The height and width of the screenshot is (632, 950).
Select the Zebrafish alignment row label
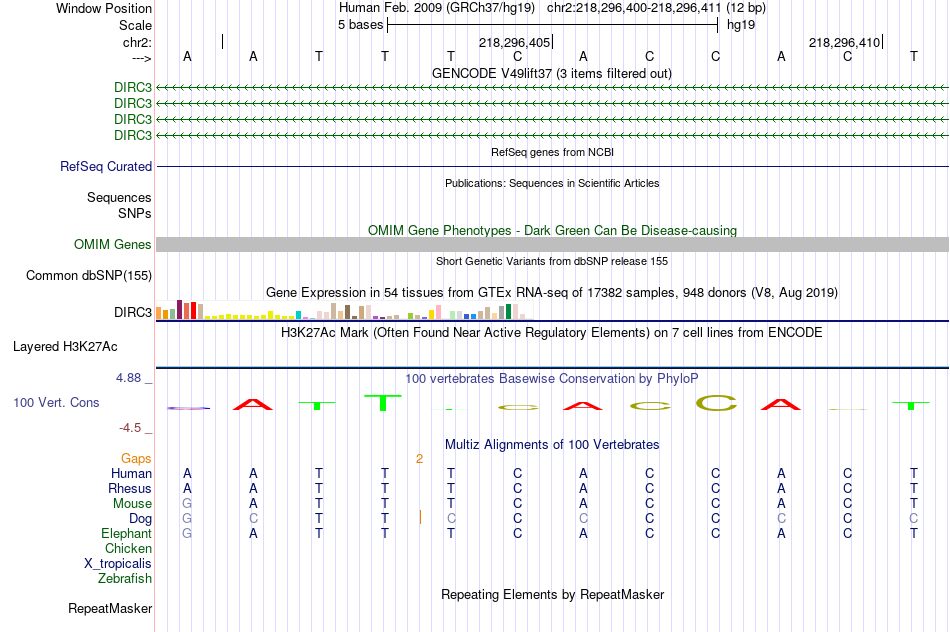click(125, 579)
